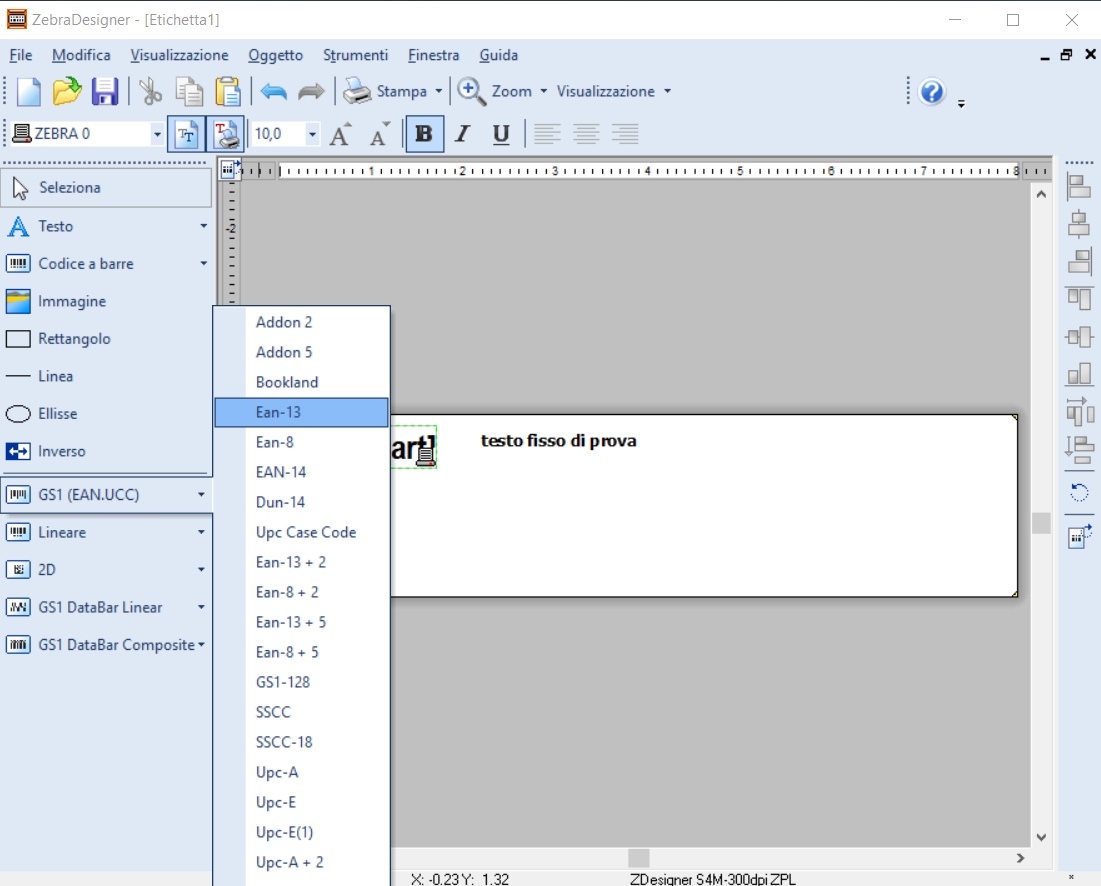Expand Codice a barre dropdown arrow
The height and width of the screenshot is (886, 1101).
204,264
